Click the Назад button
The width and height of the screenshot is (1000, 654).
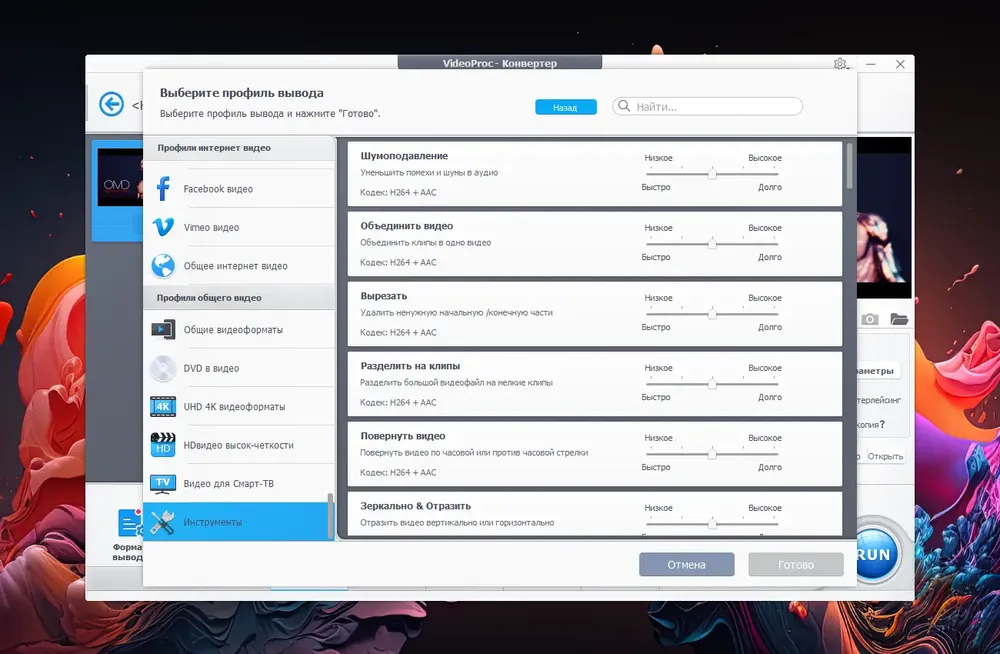pyautogui.click(x=566, y=107)
